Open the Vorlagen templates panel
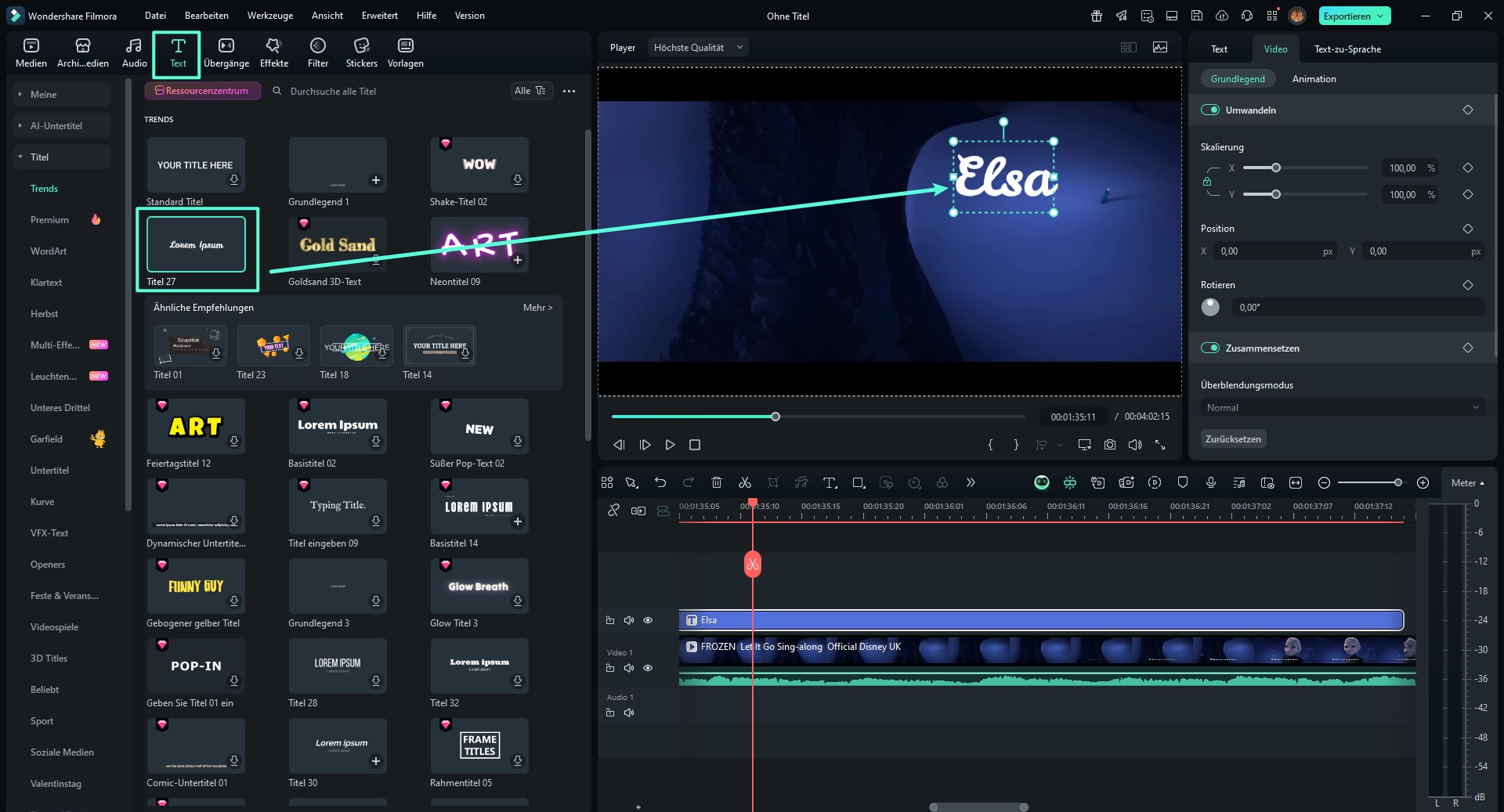 (x=405, y=53)
